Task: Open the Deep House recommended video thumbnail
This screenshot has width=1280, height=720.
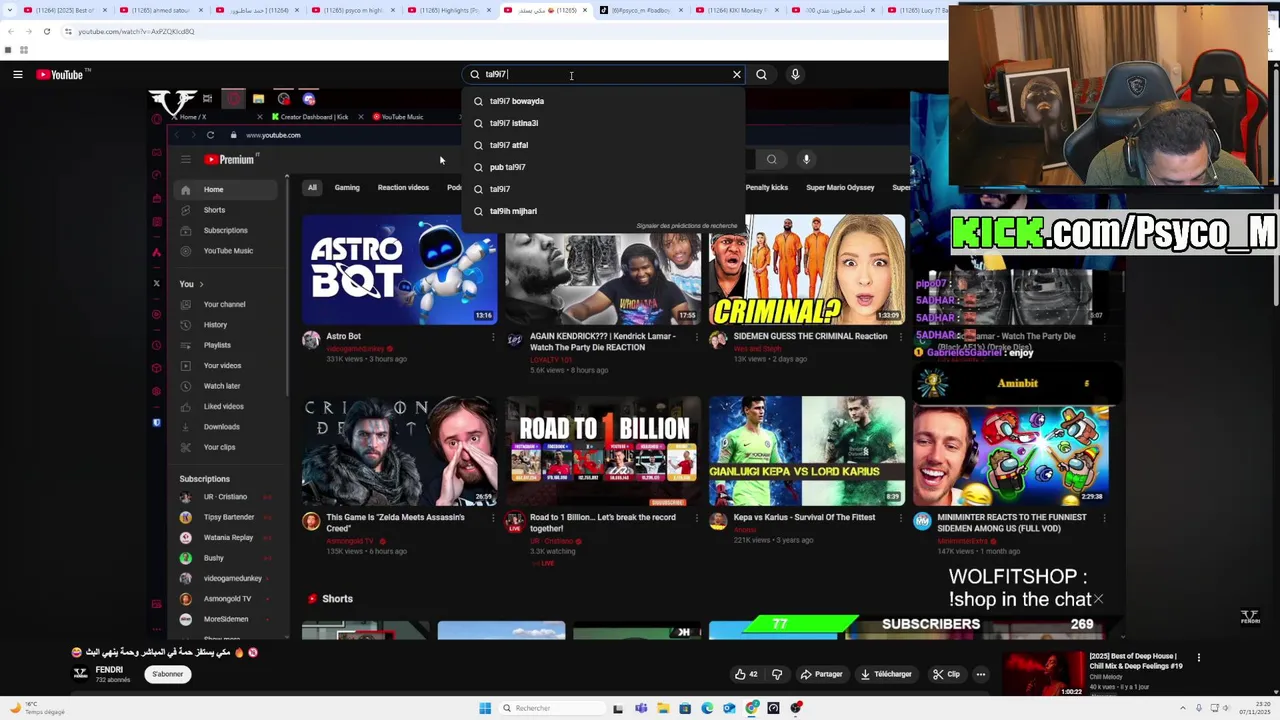Action: click(1043, 674)
